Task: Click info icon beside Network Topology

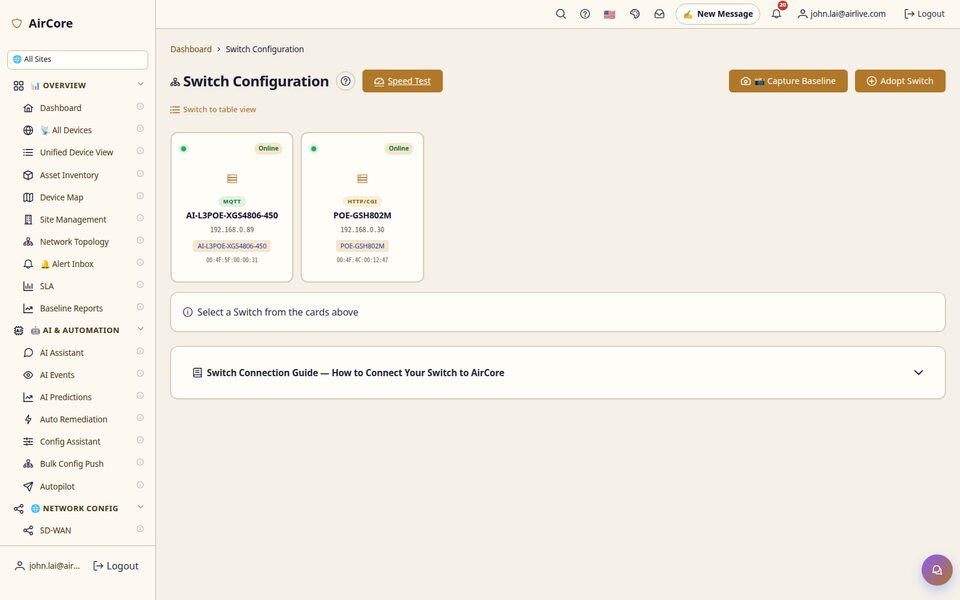Action: (x=140, y=241)
